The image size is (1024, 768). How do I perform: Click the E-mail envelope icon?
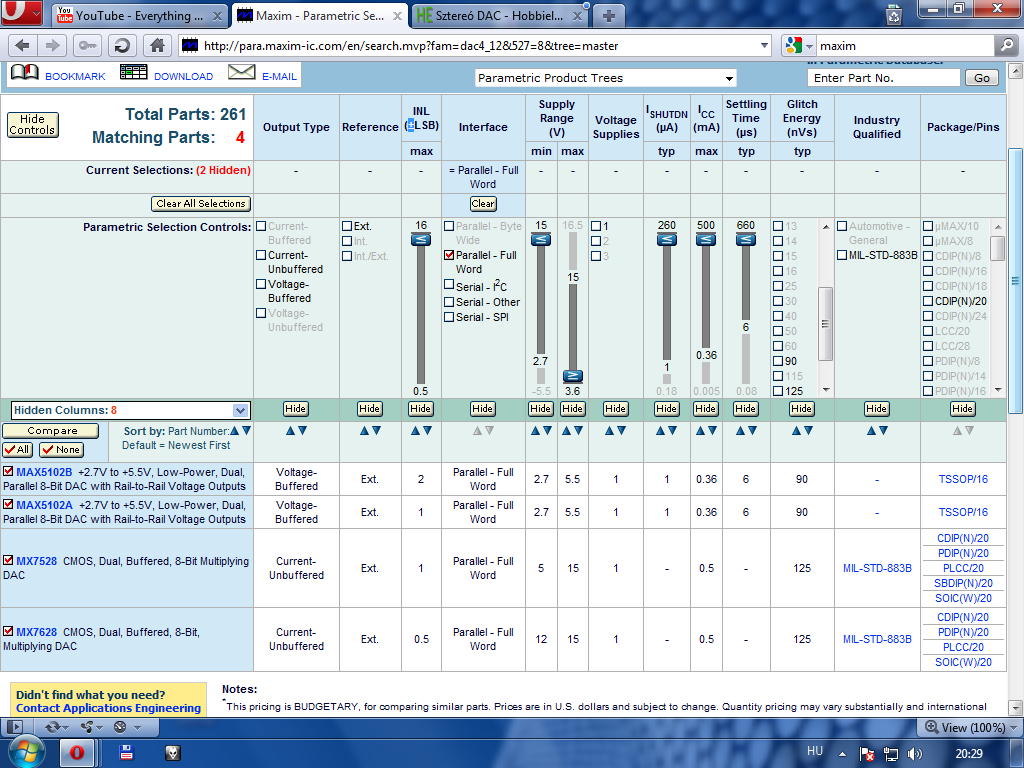click(x=241, y=72)
